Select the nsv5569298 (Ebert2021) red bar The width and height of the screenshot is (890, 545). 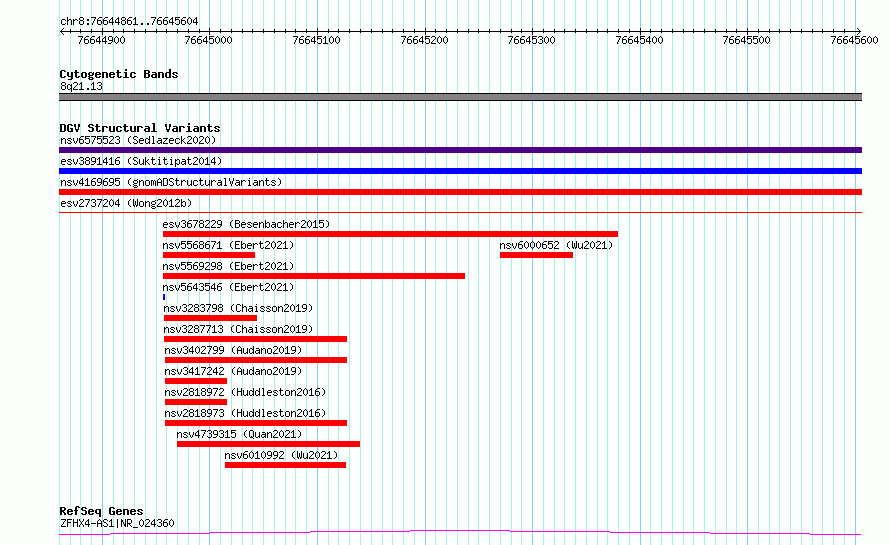coord(314,276)
